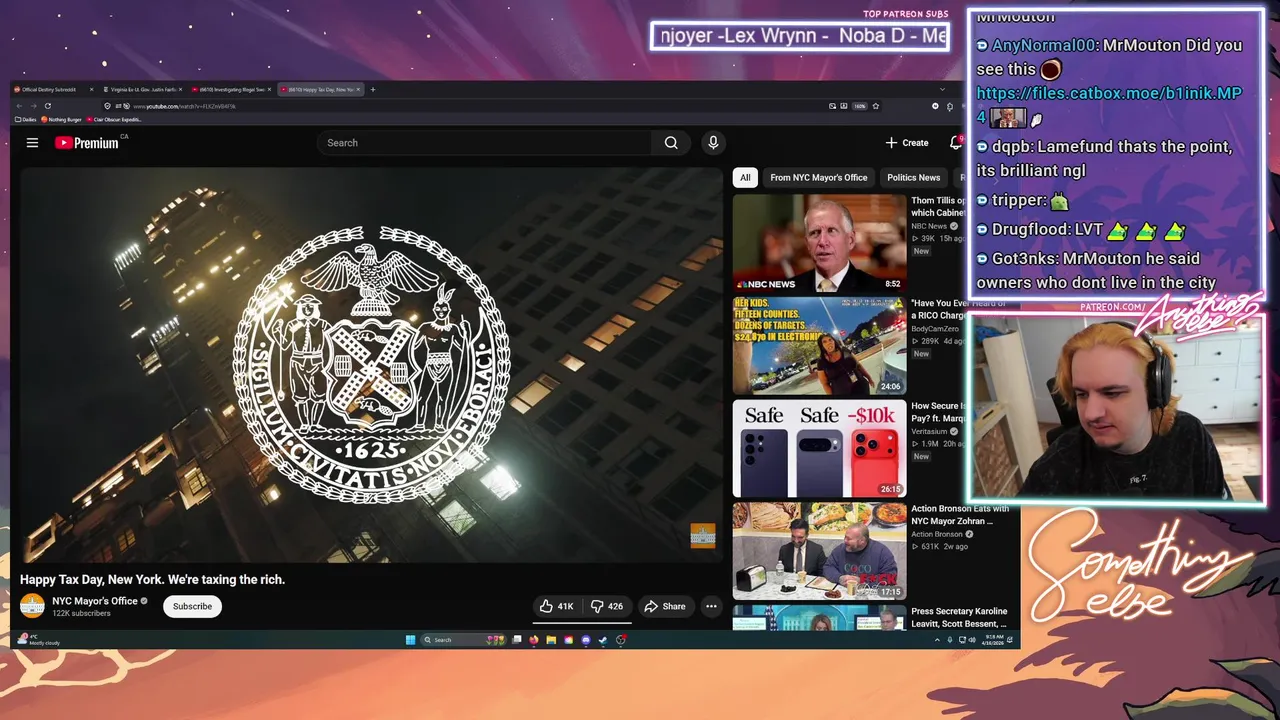Click the '122K subscribers' text

[x=81, y=613]
